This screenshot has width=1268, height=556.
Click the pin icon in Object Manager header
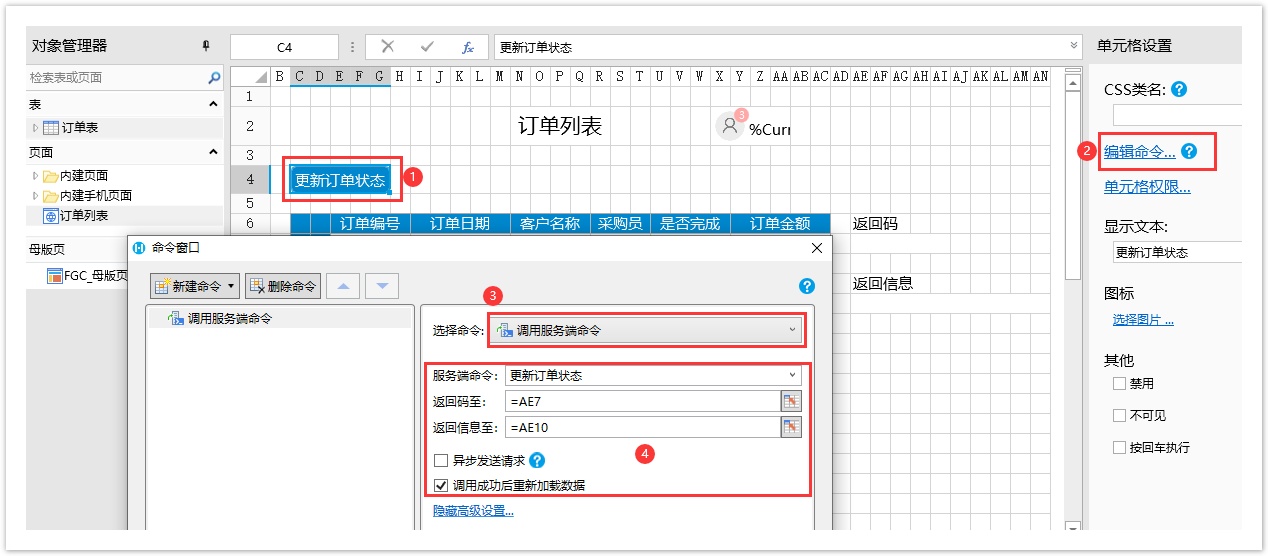pos(206,46)
